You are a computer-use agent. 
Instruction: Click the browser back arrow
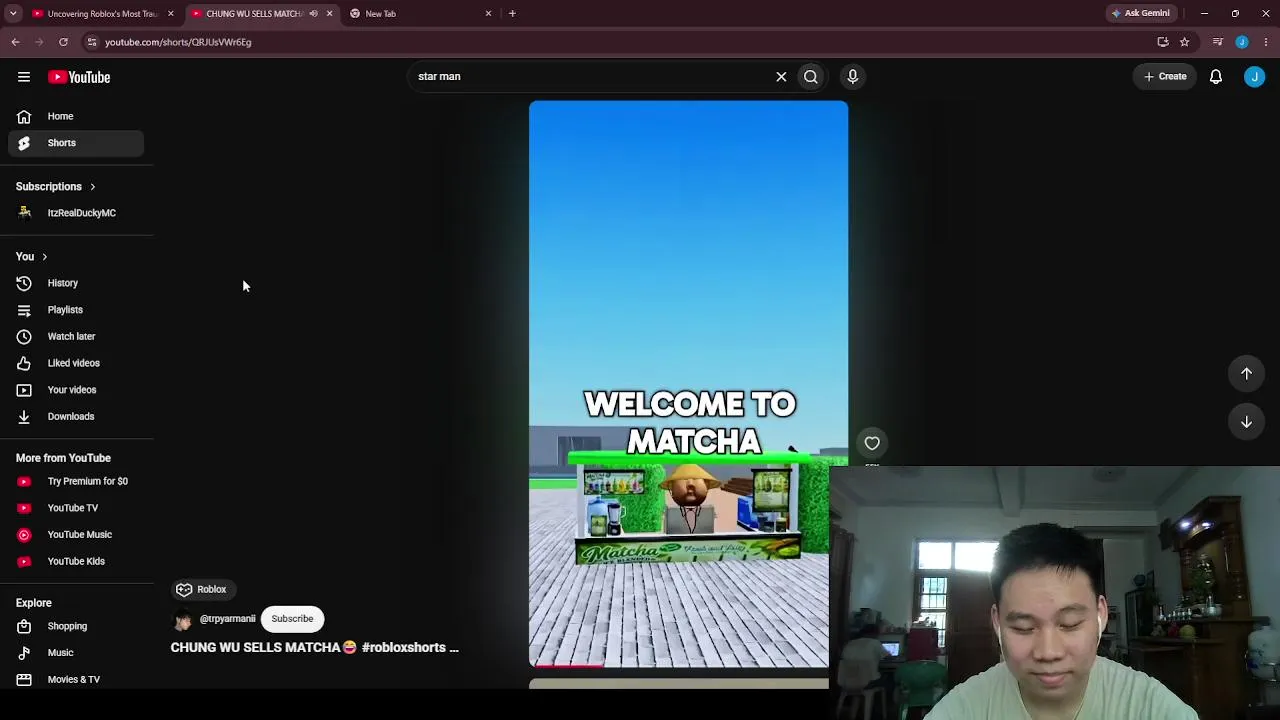pyautogui.click(x=15, y=42)
